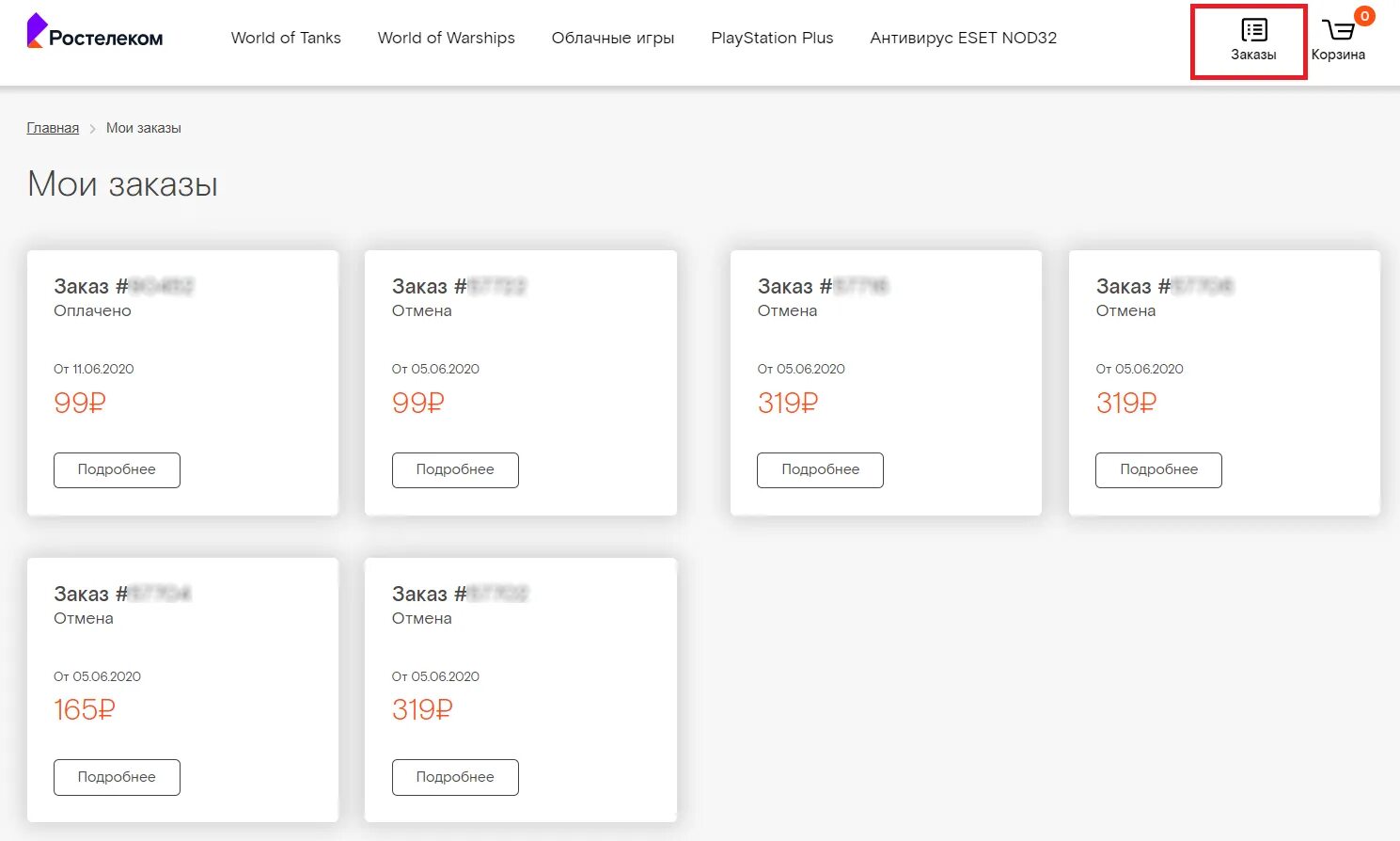Viewport: 1400px width, 841px height.
Task: Select World of Warships menu item
Action: [446, 38]
